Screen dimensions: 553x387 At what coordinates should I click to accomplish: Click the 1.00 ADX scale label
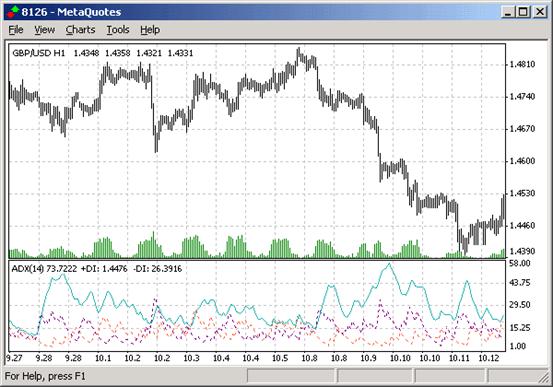click(518, 346)
